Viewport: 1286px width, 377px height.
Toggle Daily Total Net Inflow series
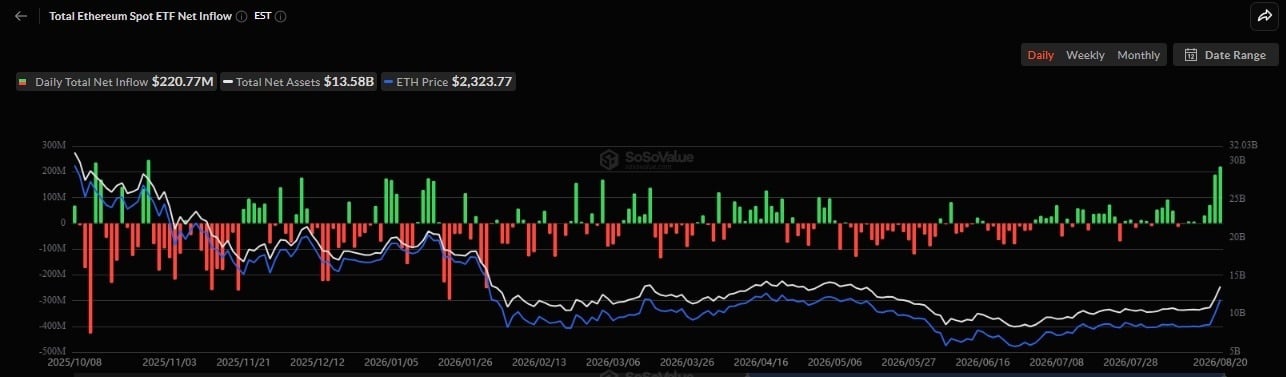(116, 82)
